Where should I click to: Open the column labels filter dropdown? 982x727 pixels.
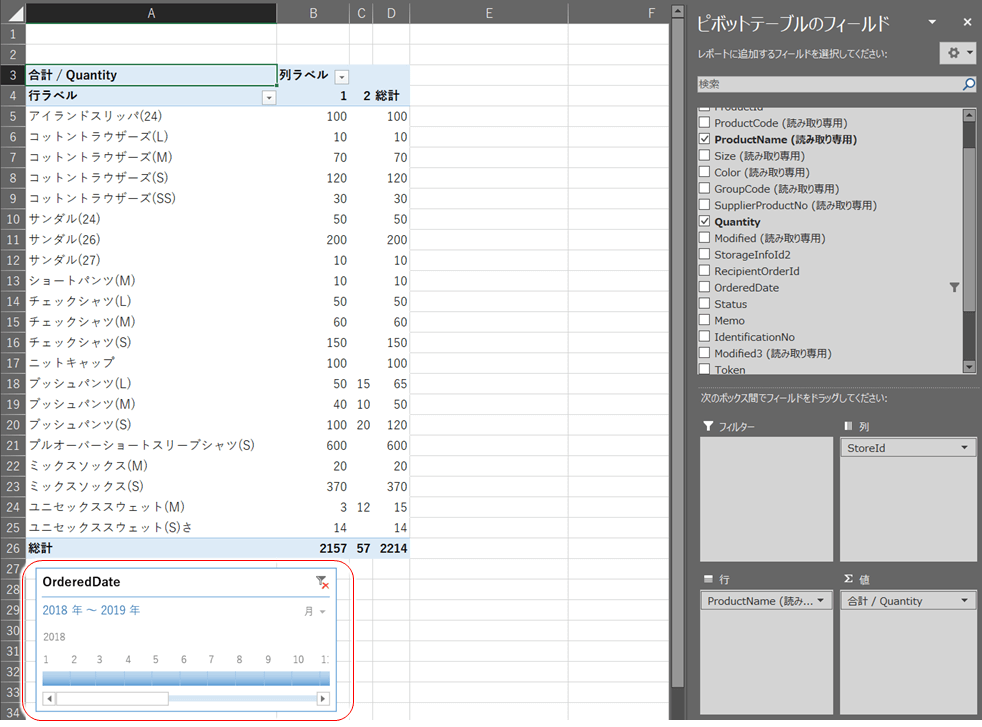(342, 76)
